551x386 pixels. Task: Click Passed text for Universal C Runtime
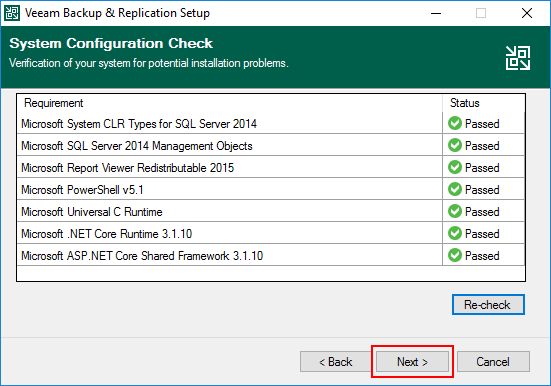coord(482,212)
